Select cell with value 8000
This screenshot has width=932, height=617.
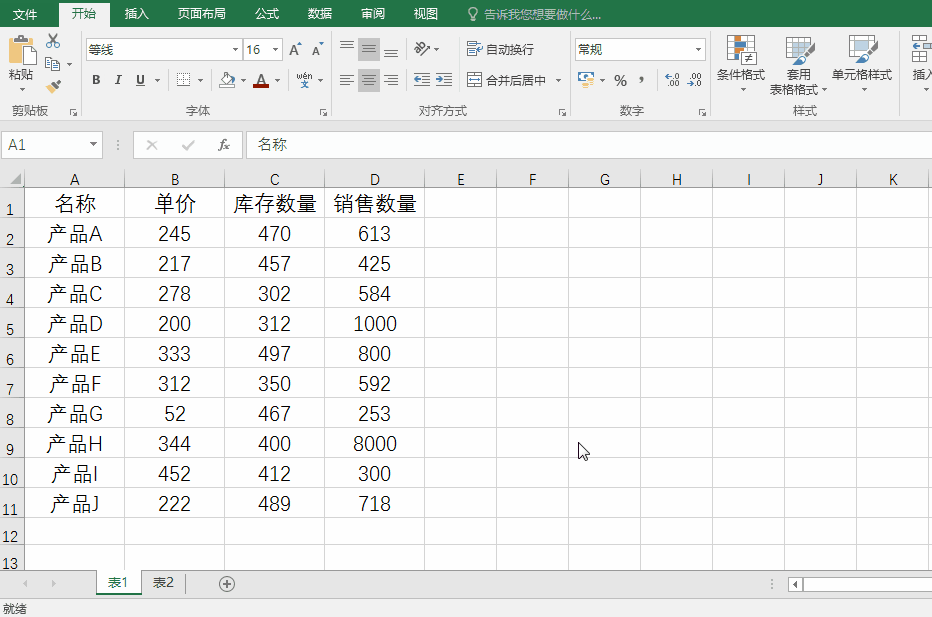374,443
